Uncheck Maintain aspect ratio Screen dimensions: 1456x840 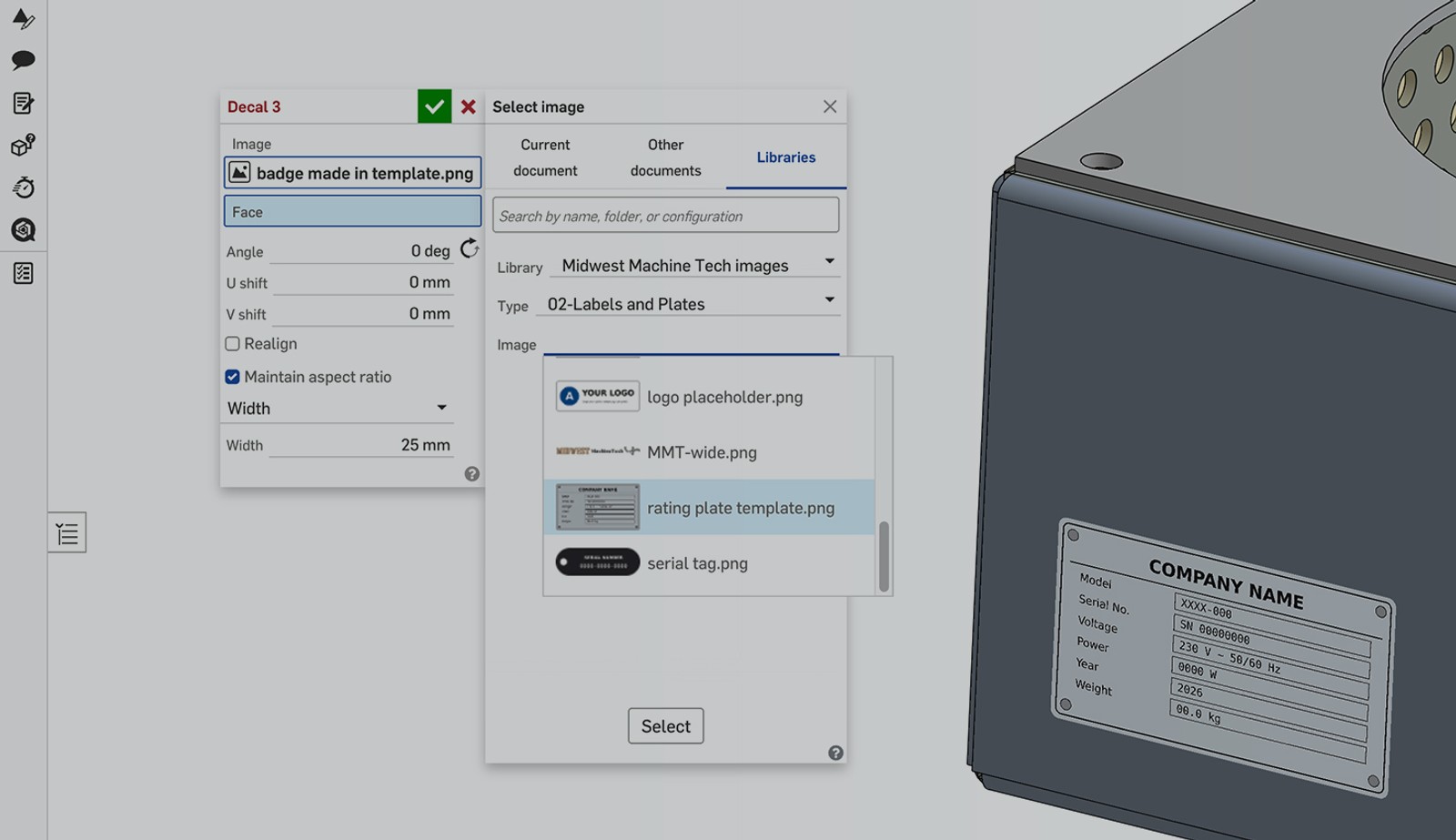point(233,377)
